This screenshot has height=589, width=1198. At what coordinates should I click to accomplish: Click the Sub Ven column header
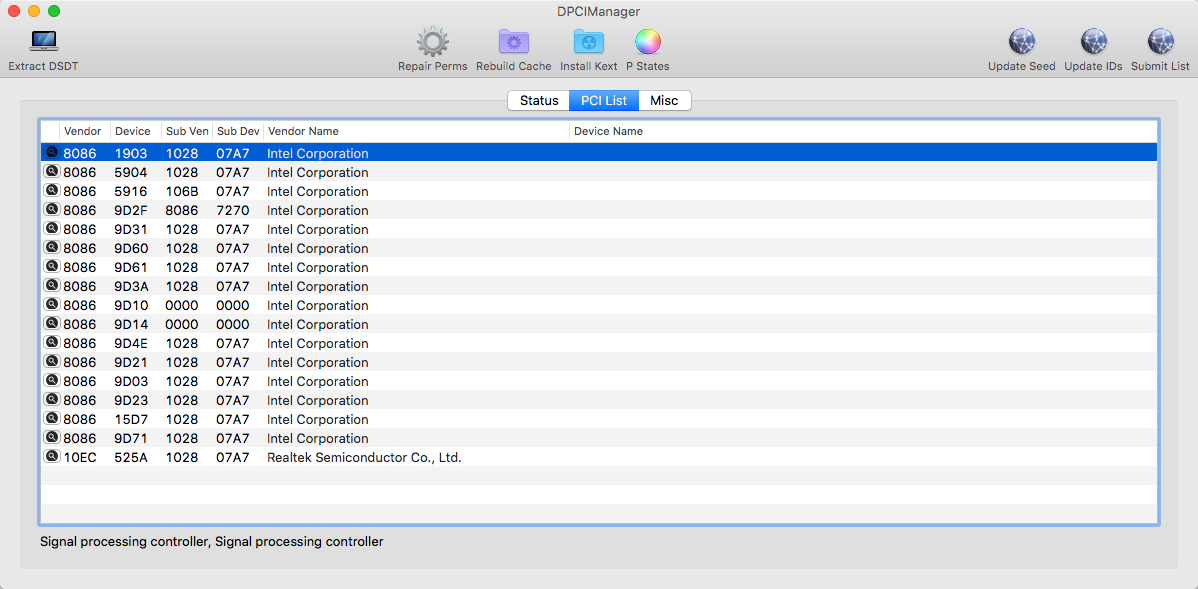(x=187, y=131)
